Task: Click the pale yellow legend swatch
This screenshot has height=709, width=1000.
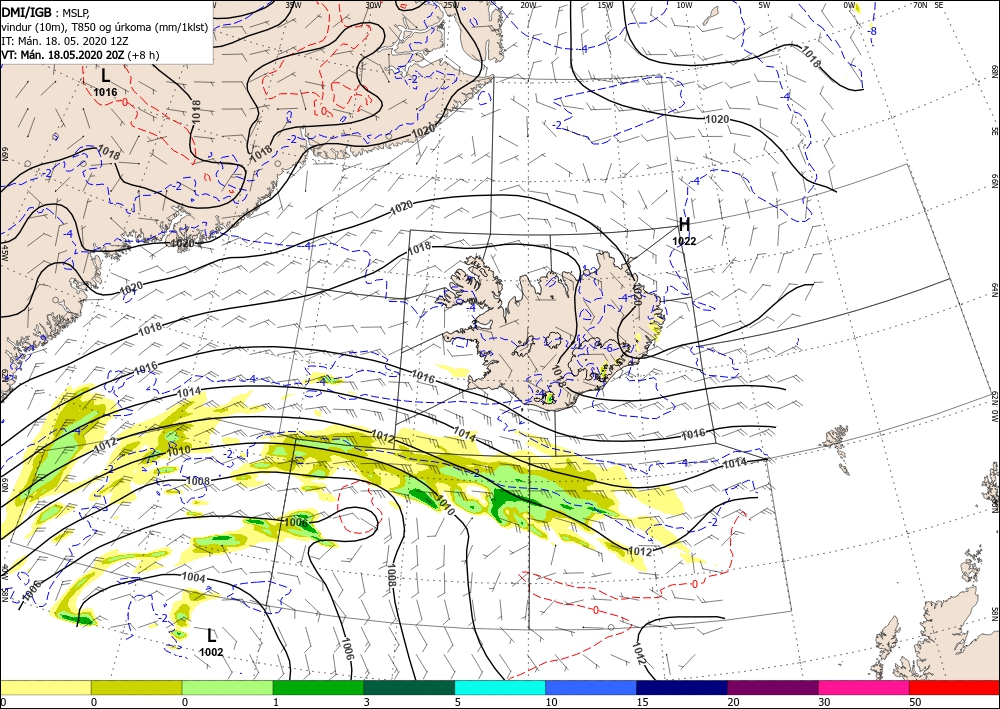Action: pyautogui.click(x=45, y=687)
